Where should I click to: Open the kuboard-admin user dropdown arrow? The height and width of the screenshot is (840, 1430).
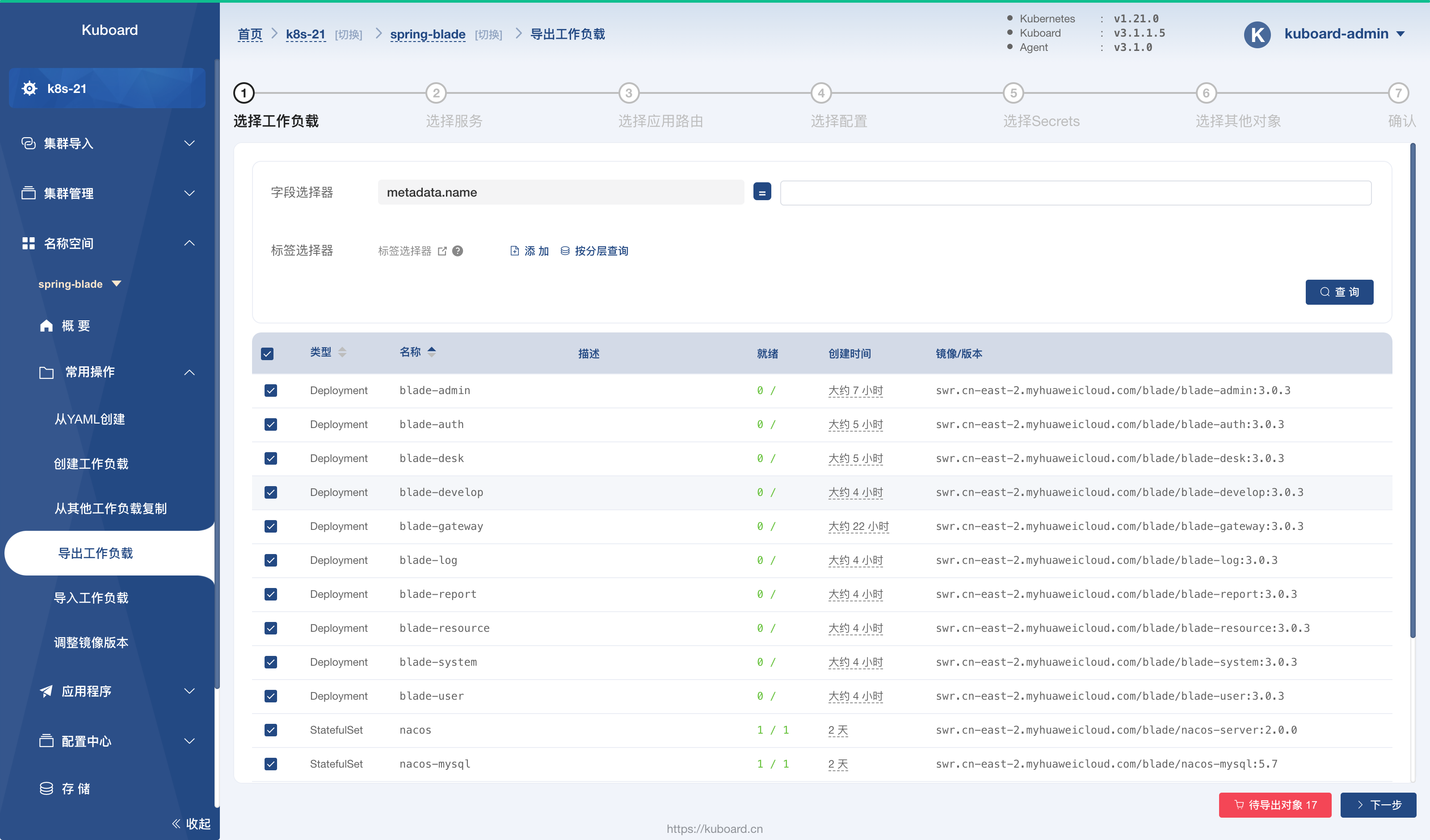tap(1401, 34)
